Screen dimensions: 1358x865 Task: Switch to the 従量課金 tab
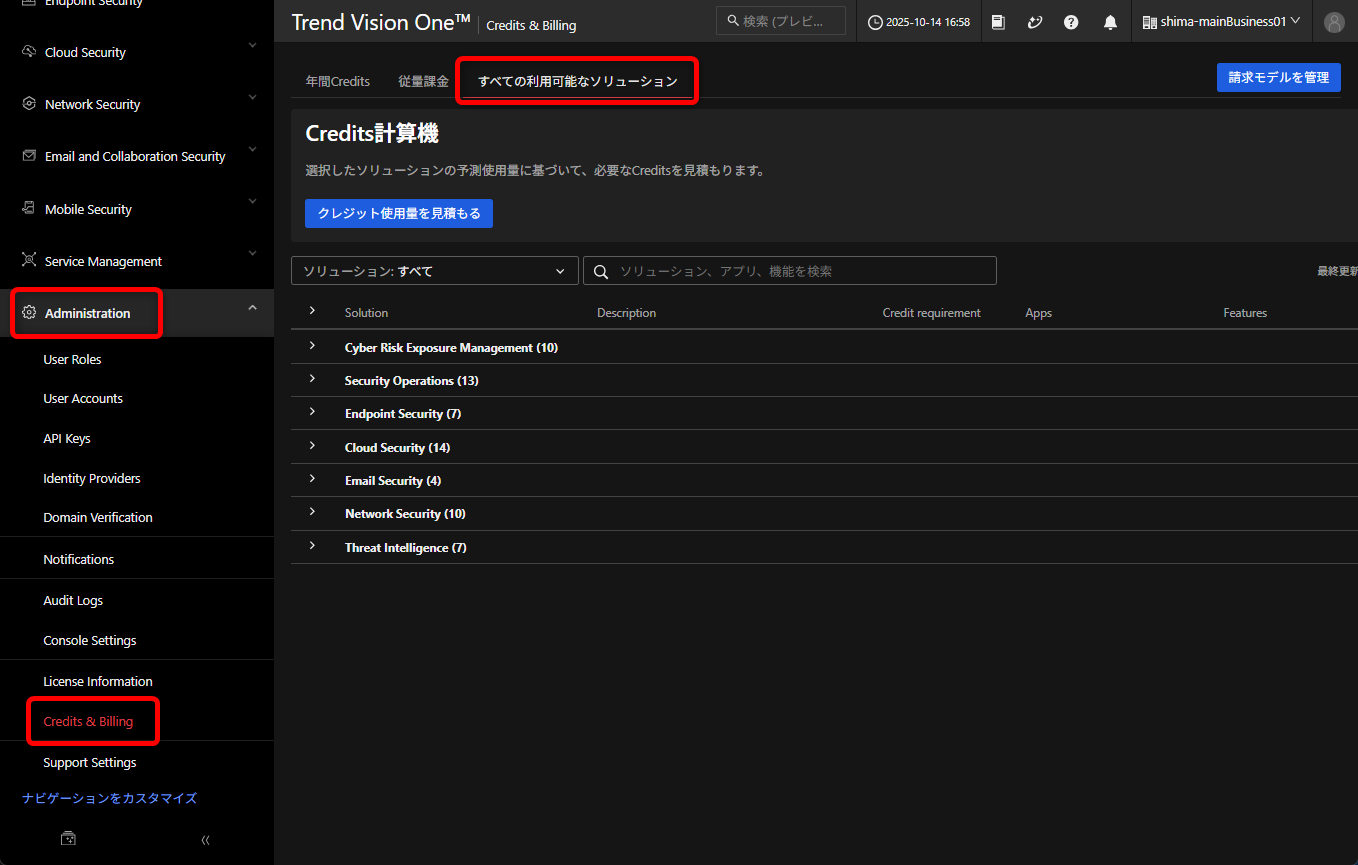click(x=424, y=81)
